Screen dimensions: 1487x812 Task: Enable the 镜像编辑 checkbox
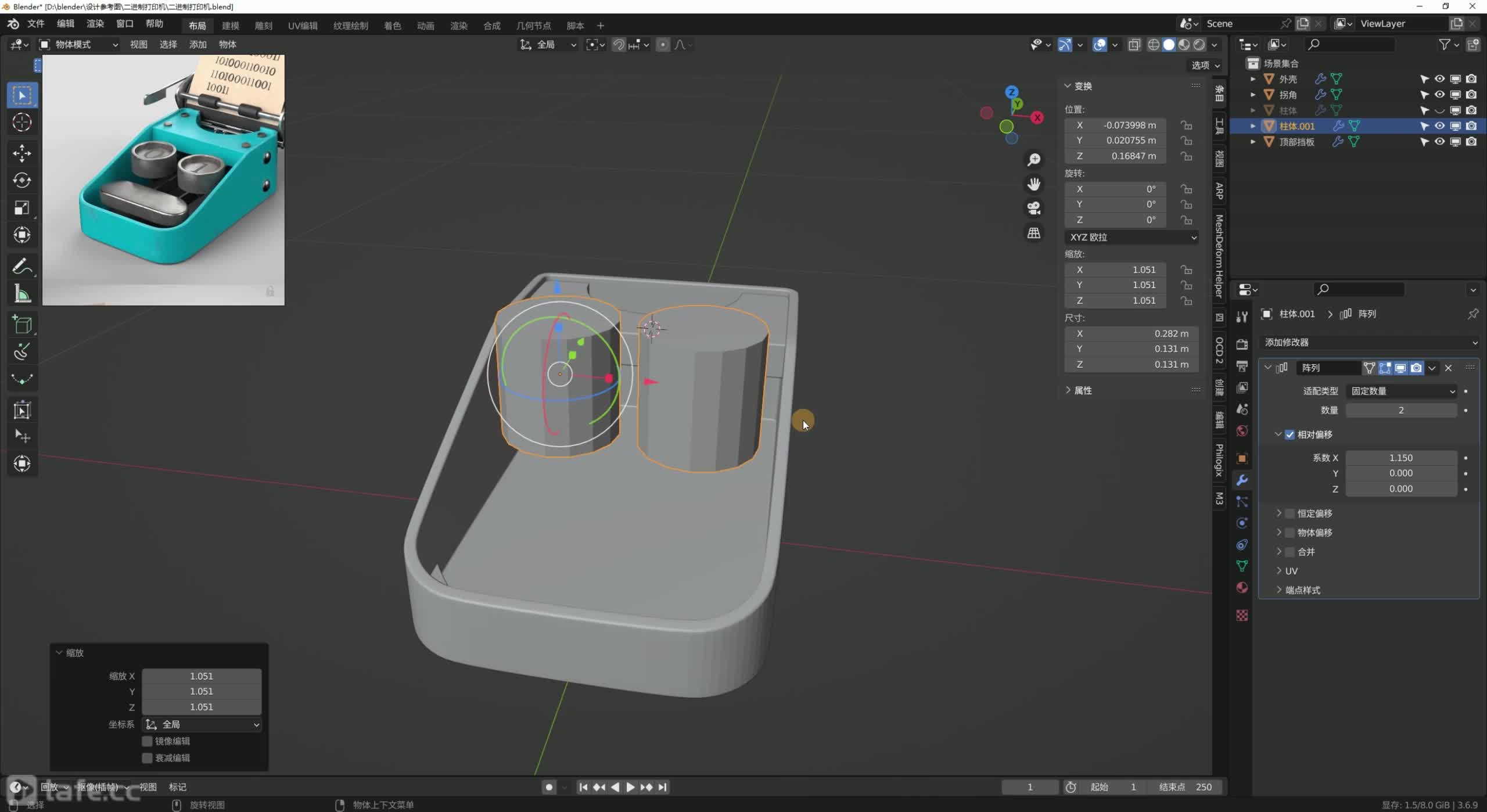(148, 741)
